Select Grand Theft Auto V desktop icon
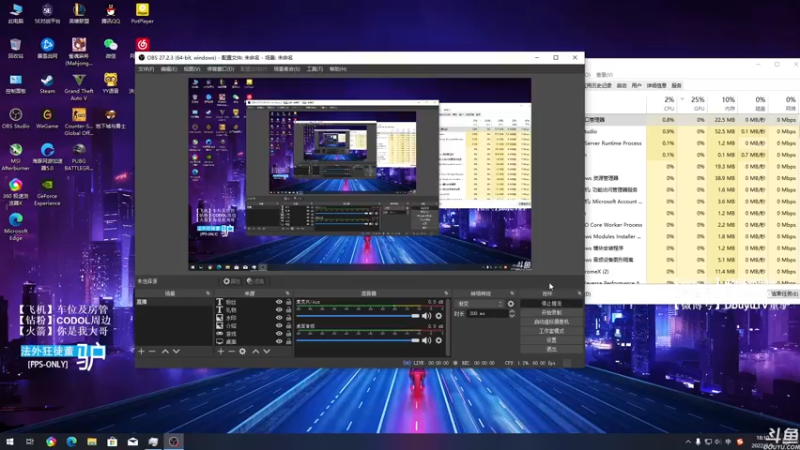This screenshot has height=450, width=800. tap(79, 87)
